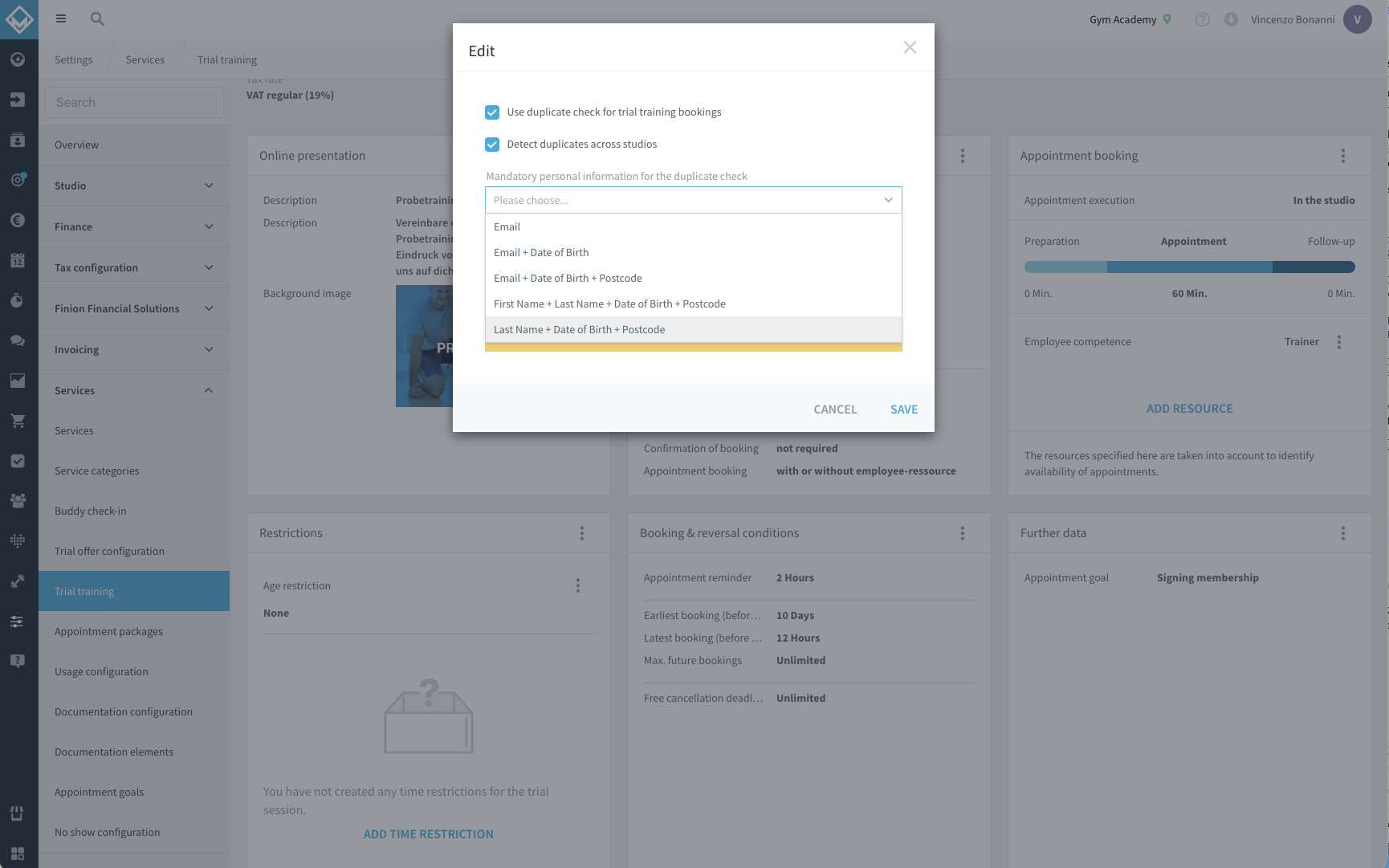Open Overview in settings menu

[x=134, y=145]
